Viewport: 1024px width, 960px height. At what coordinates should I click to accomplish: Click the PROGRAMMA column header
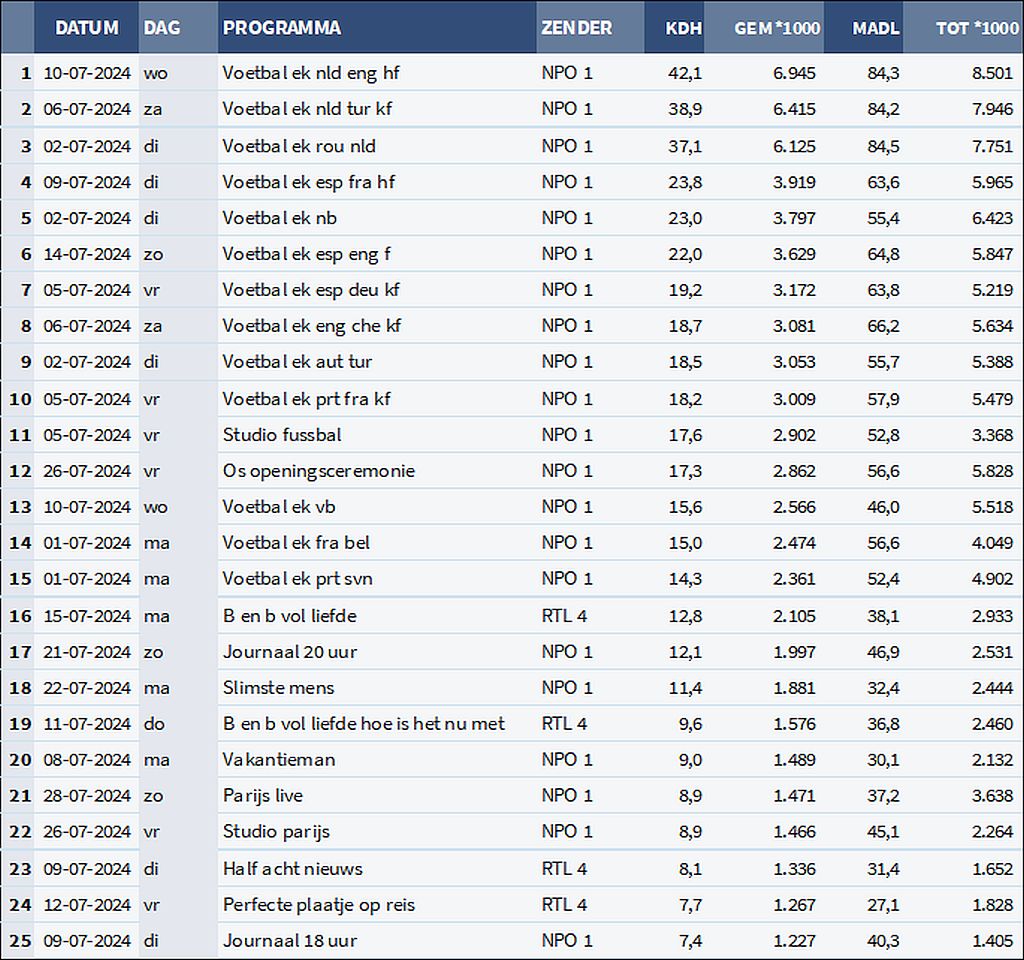click(377, 27)
